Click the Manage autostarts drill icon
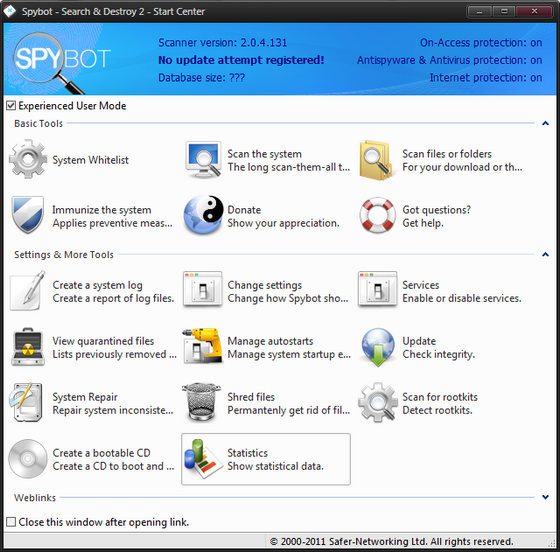The height and width of the screenshot is (552, 560). [202, 346]
